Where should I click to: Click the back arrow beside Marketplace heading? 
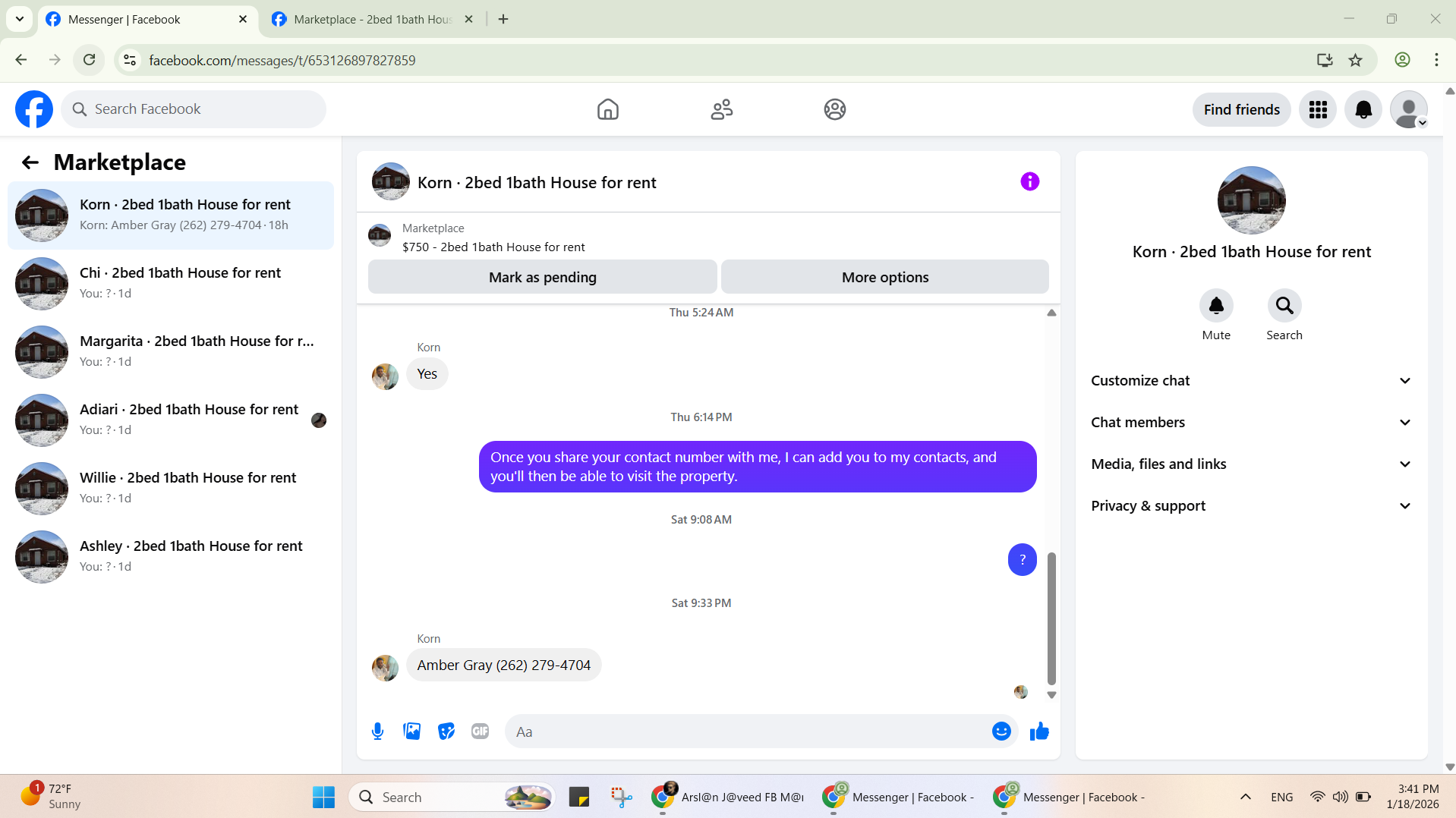pyautogui.click(x=30, y=162)
